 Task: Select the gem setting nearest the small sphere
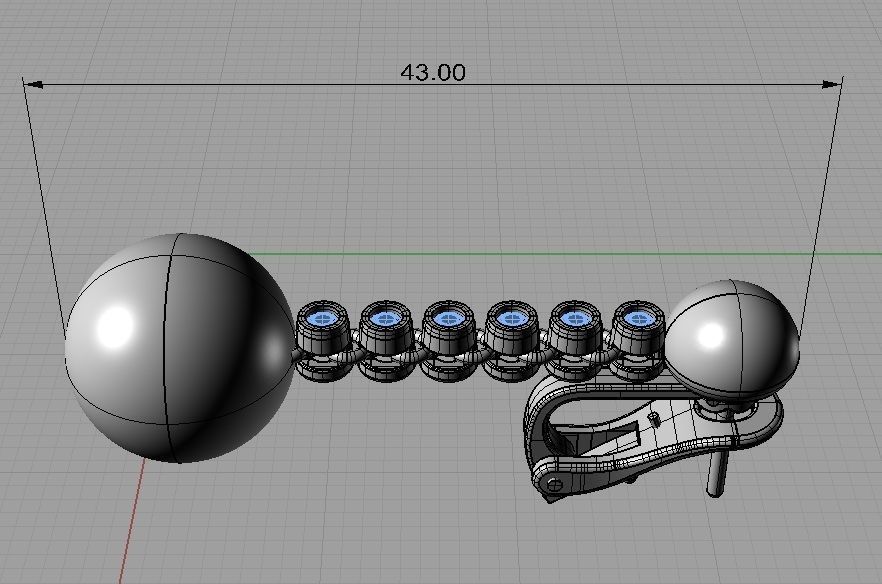pyautogui.click(x=638, y=341)
